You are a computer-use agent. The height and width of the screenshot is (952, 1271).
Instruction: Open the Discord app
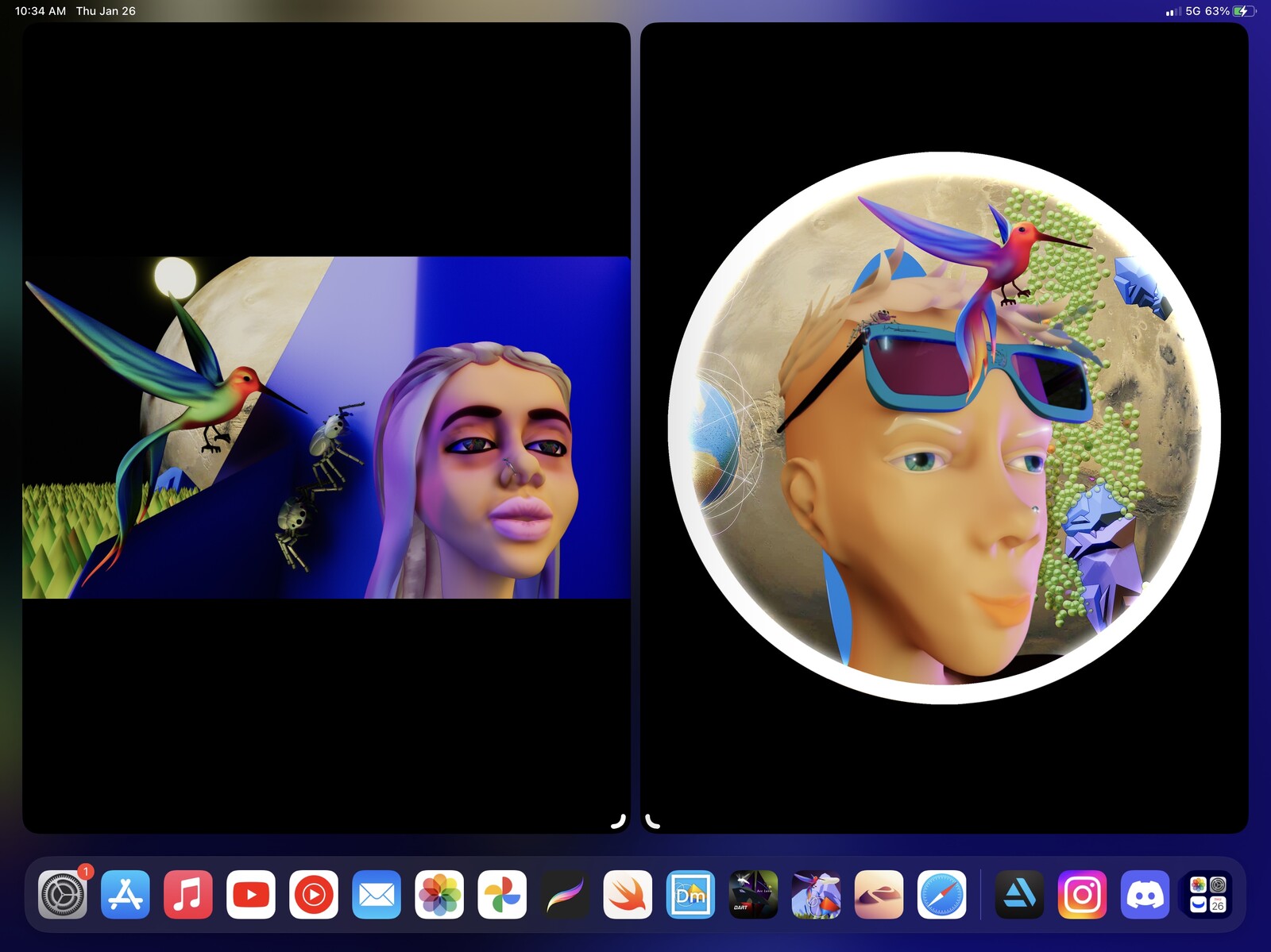click(1145, 895)
